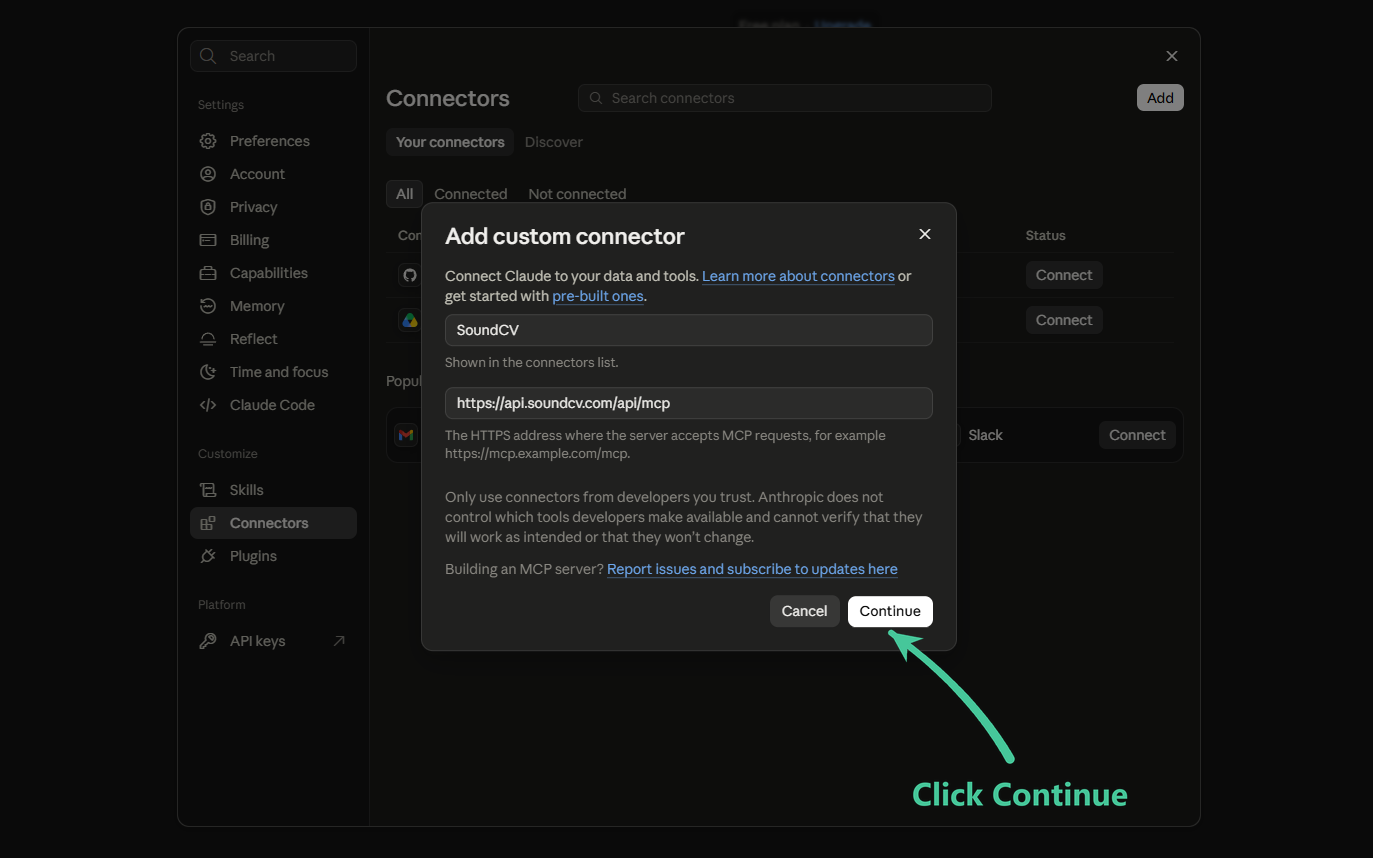Click the Search connectors magnifier icon

coord(596,98)
